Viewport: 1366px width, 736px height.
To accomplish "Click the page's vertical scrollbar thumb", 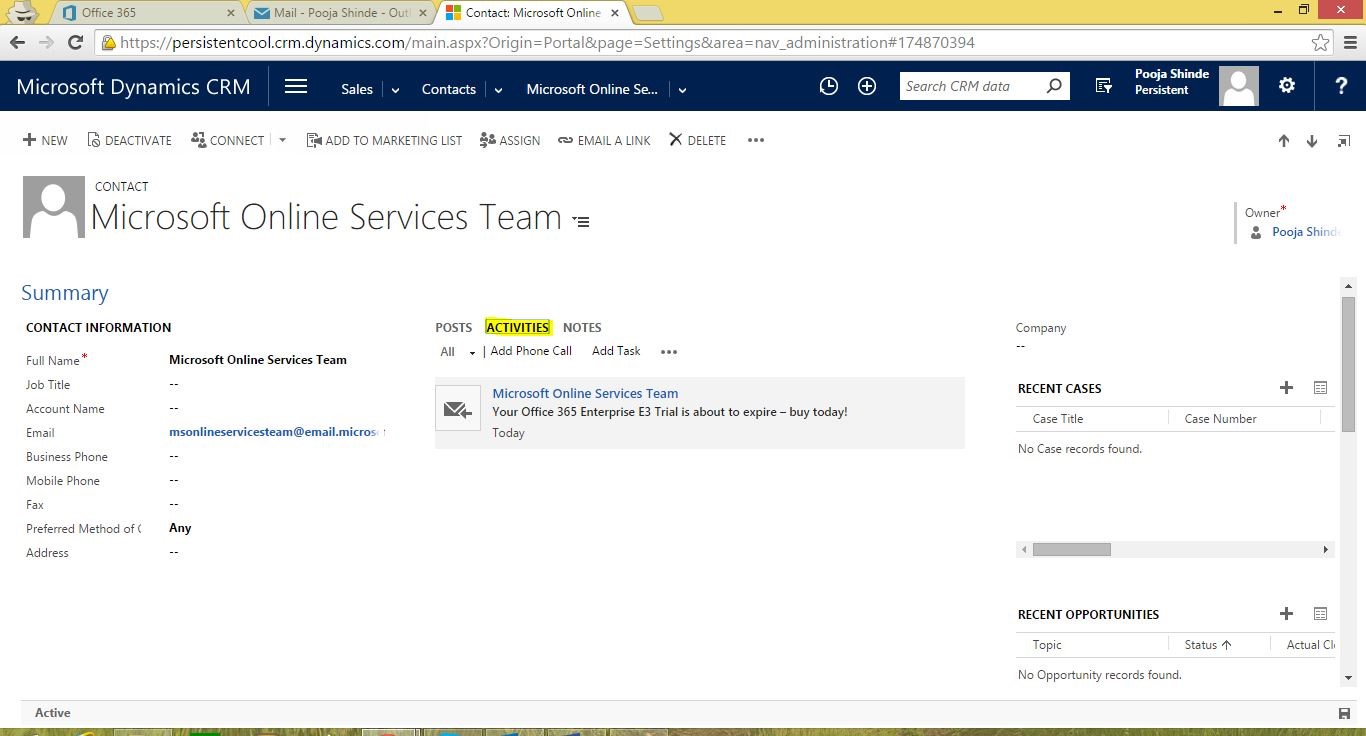I will 1348,364.
